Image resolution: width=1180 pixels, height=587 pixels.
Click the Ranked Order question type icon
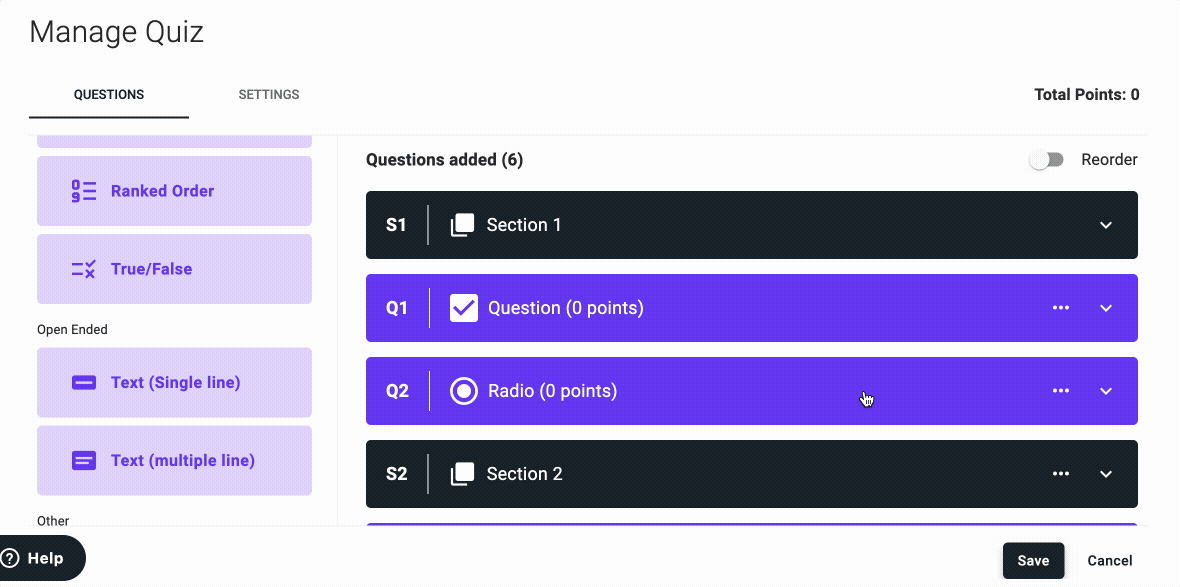click(84, 191)
